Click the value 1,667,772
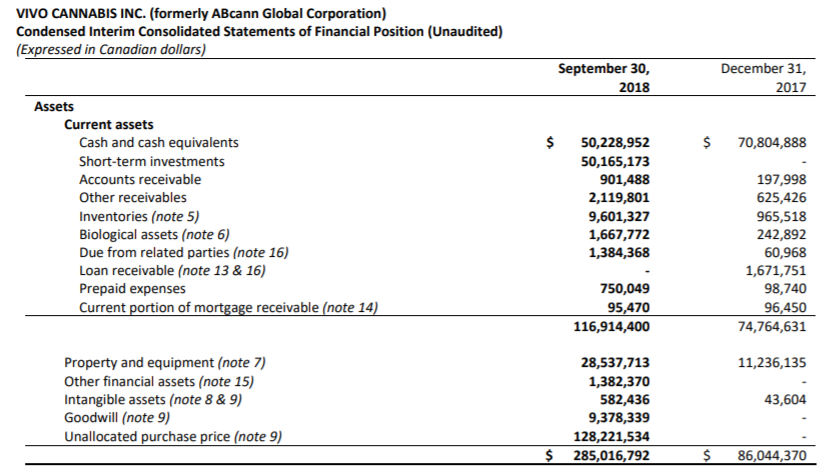The height and width of the screenshot is (469, 819). point(619,234)
